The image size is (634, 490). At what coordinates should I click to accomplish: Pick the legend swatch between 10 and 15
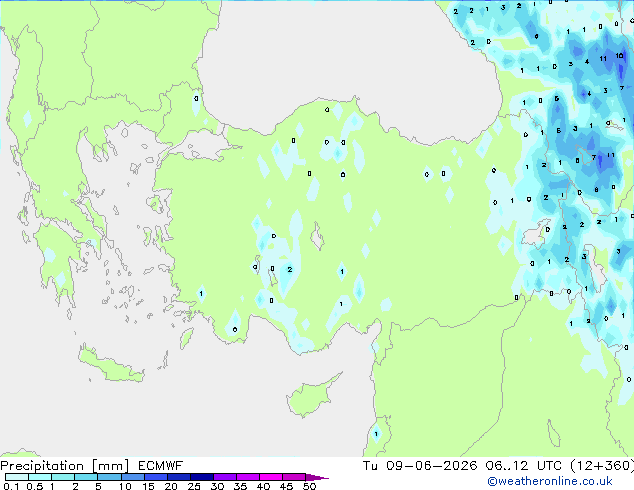pos(132,477)
